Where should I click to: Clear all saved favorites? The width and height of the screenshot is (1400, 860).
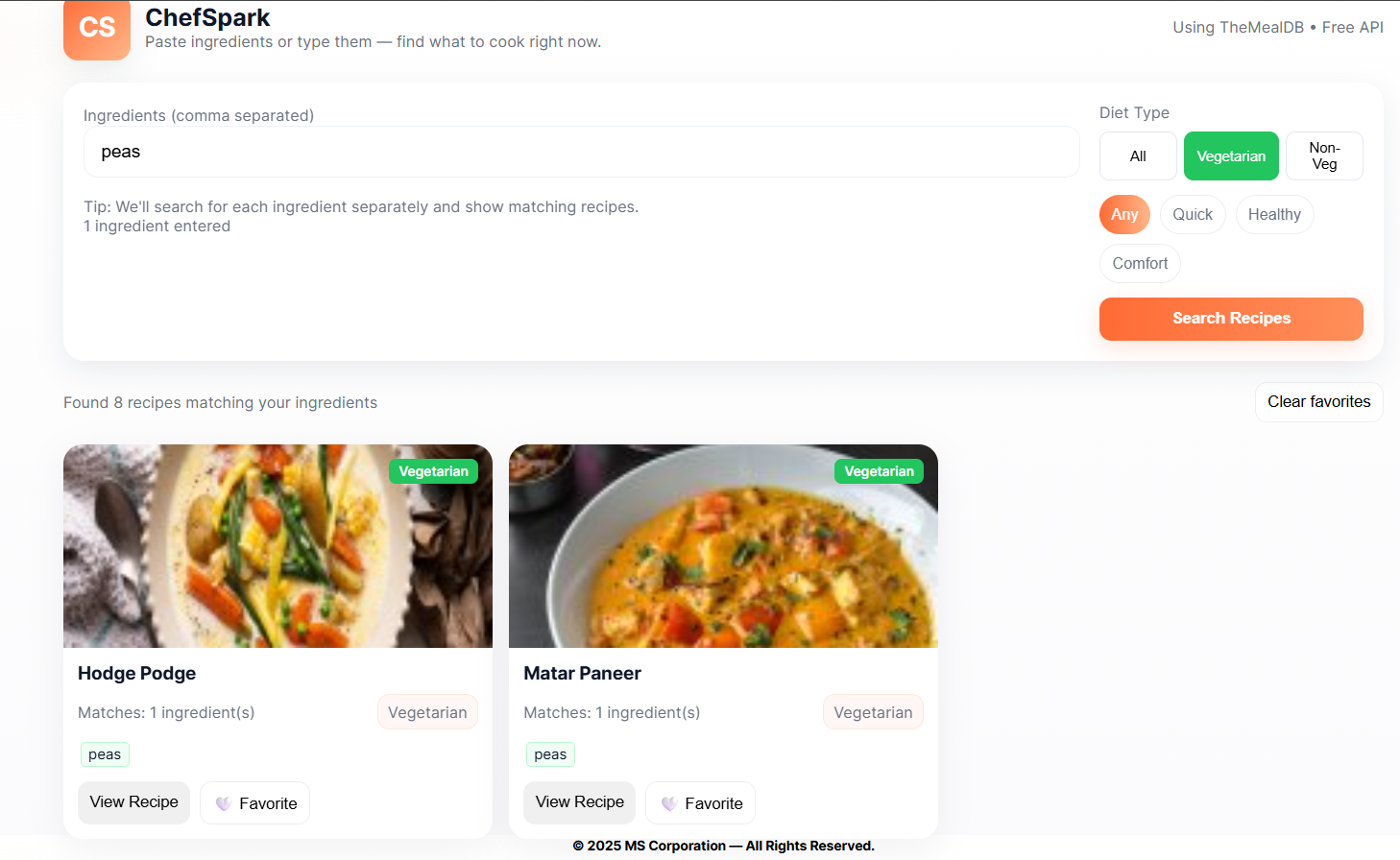tap(1318, 402)
